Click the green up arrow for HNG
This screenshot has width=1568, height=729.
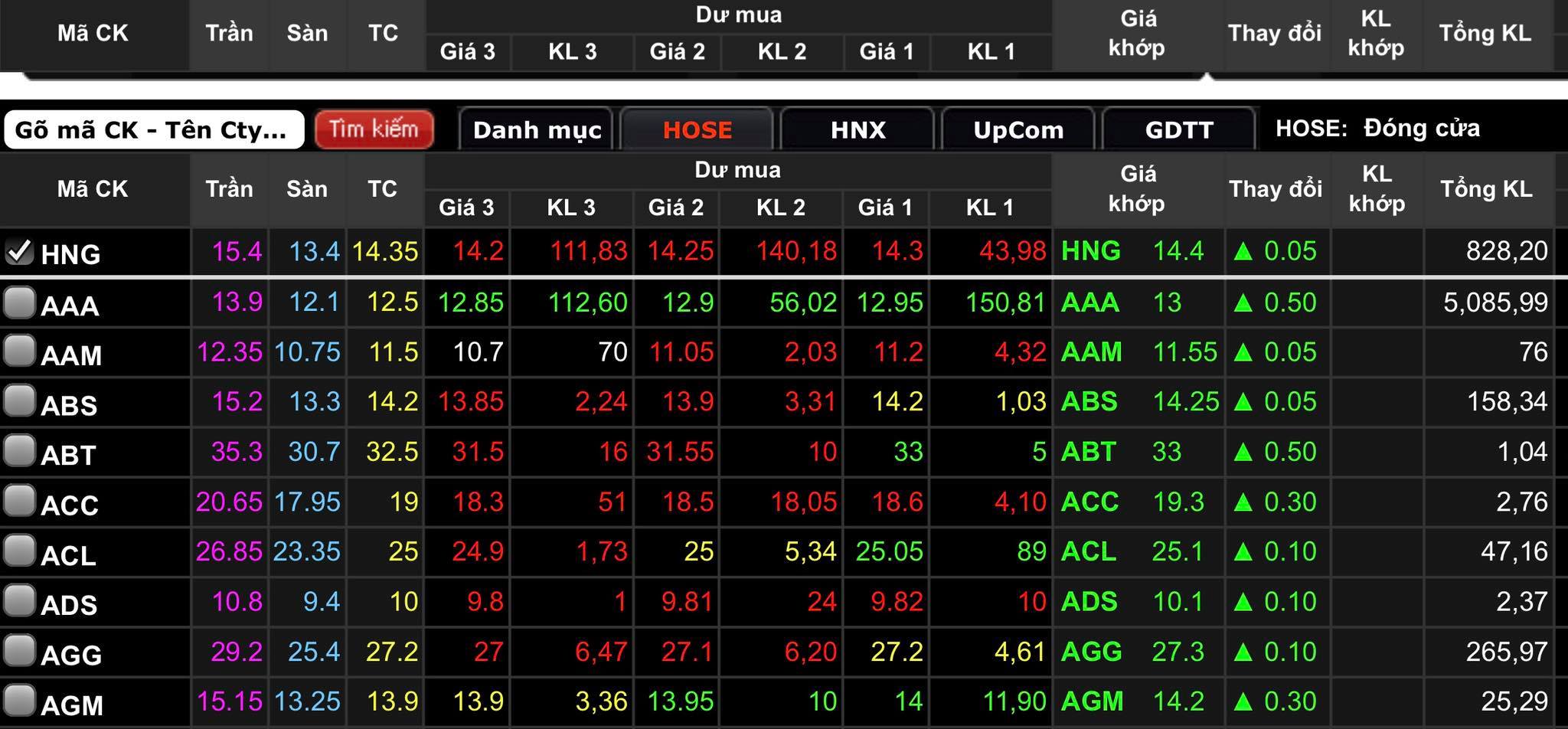[x=1243, y=251]
